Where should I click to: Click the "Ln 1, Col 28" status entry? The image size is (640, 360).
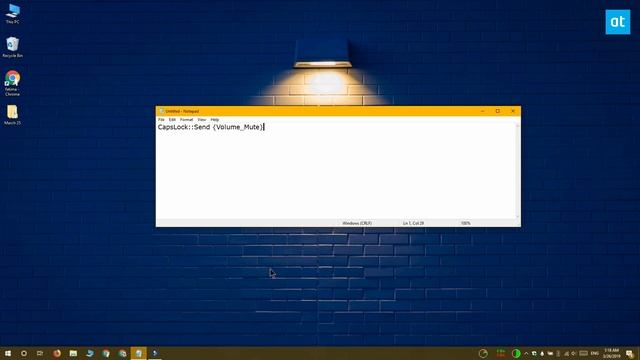[x=413, y=223]
